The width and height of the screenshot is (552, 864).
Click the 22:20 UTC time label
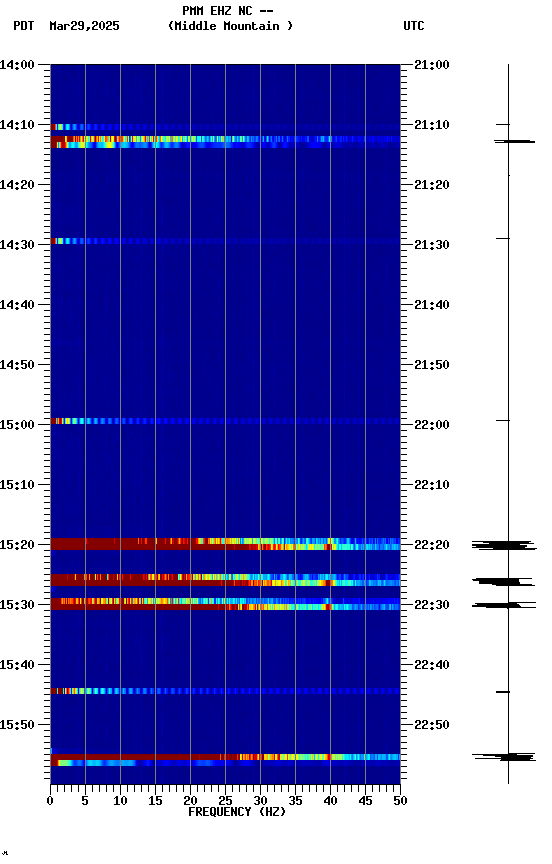click(x=432, y=545)
